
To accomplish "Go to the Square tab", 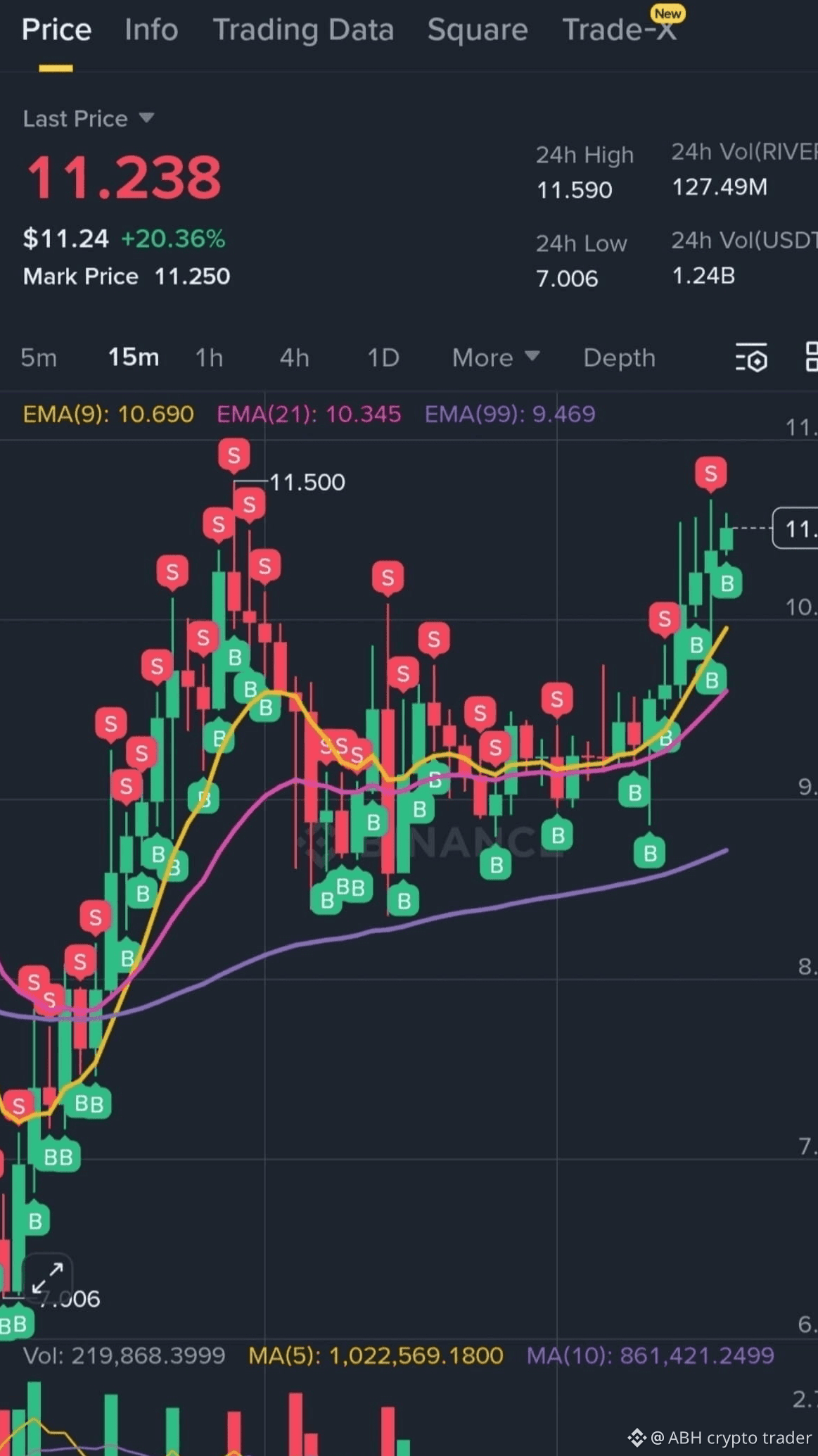I will [478, 30].
